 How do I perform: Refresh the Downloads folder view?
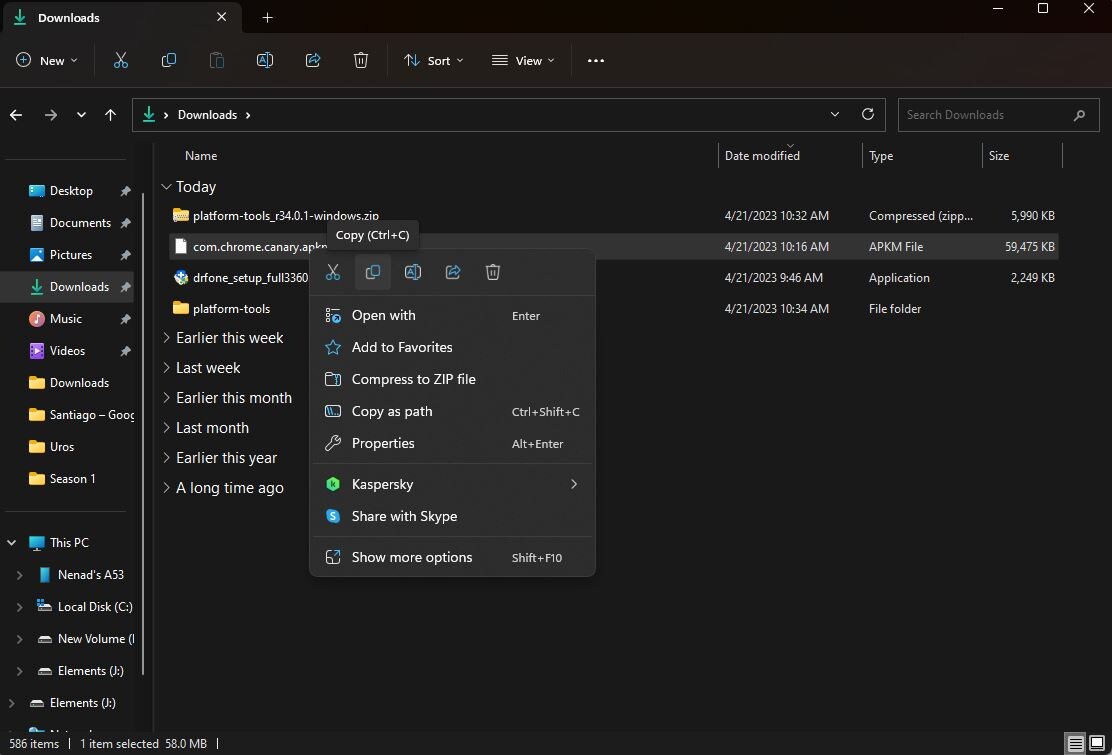pyautogui.click(x=868, y=114)
